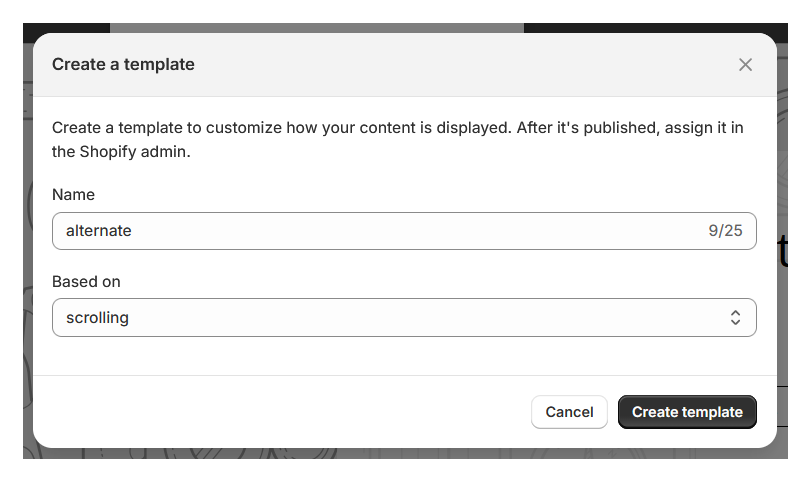Click the 'Based on' label

pos(86,282)
